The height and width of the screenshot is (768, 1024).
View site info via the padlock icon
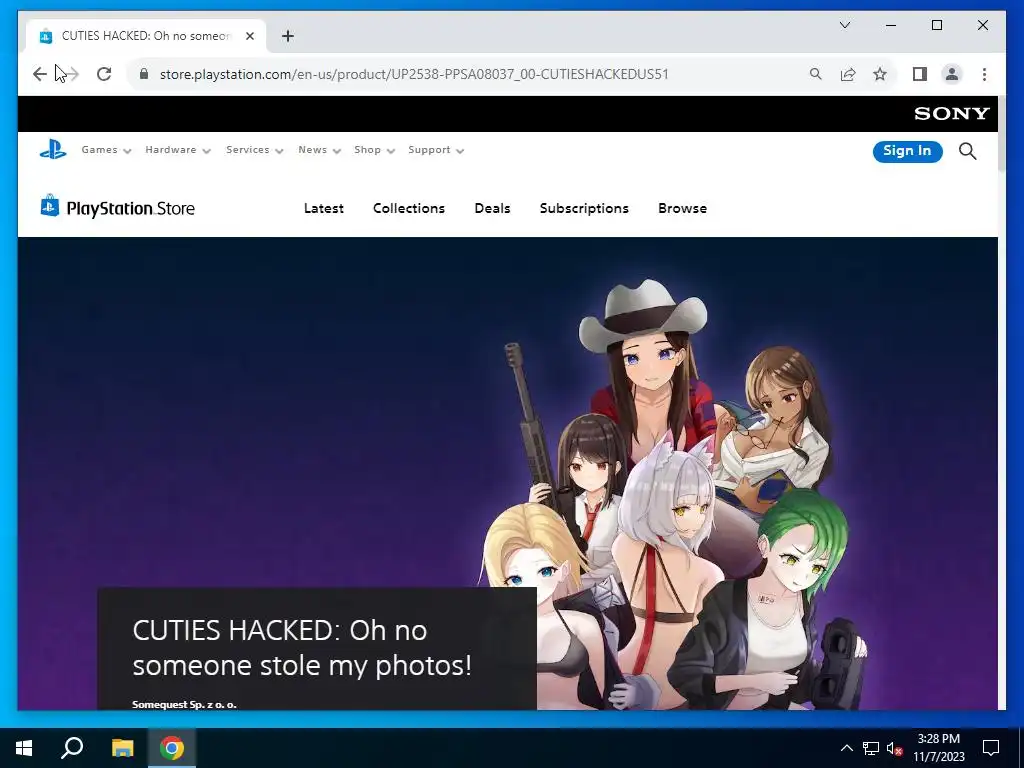(144, 74)
